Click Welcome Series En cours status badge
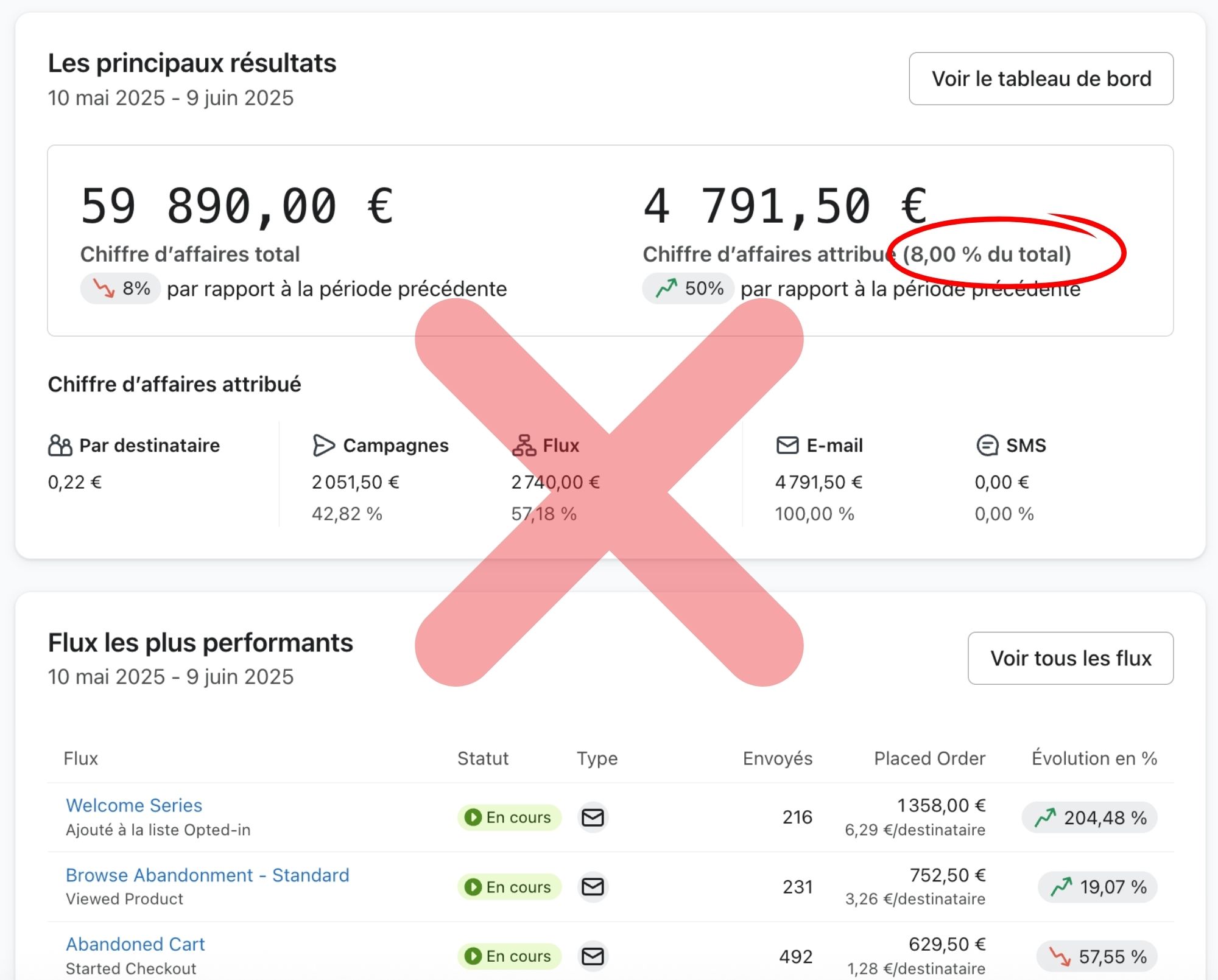 click(x=509, y=817)
